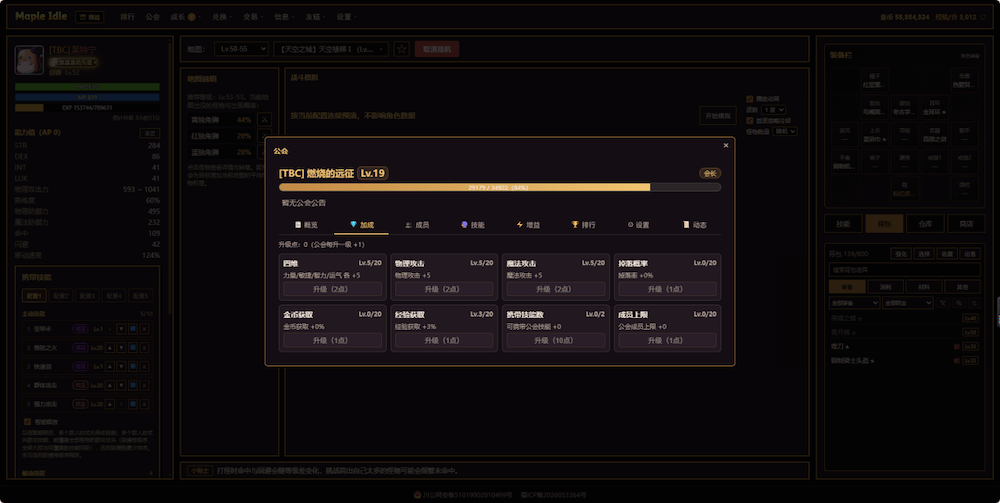The height and width of the screenshot is (503, 1000).
Task: Select the 配置2 skill loadout tab
Action: 61,296
